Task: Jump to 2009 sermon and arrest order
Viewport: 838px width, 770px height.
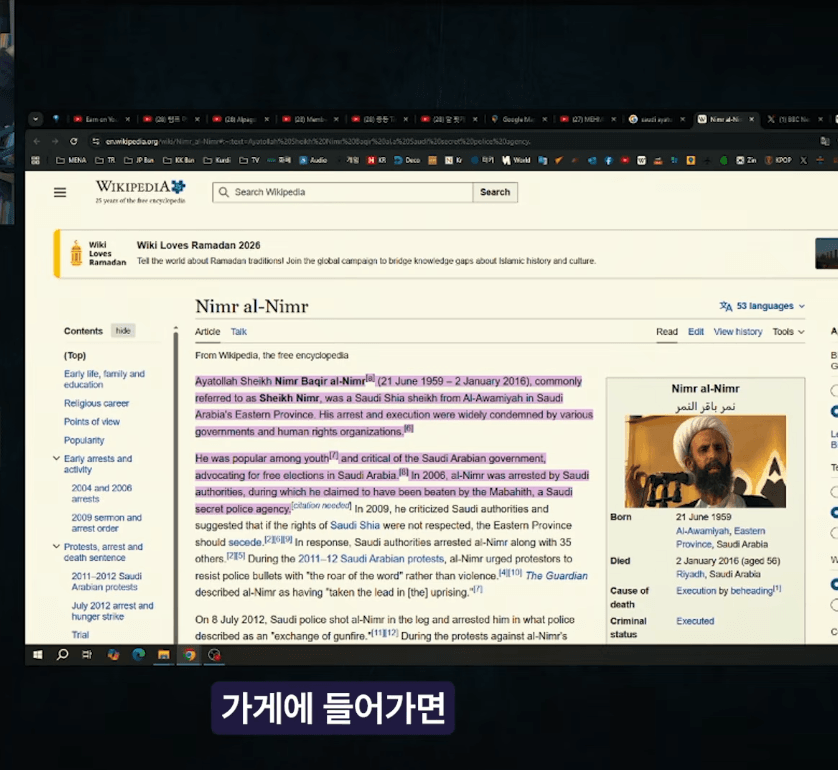Action: 106,523
